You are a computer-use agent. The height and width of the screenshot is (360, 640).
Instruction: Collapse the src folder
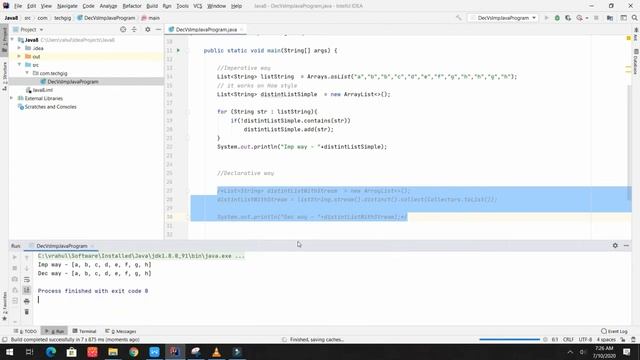(19, 65)
